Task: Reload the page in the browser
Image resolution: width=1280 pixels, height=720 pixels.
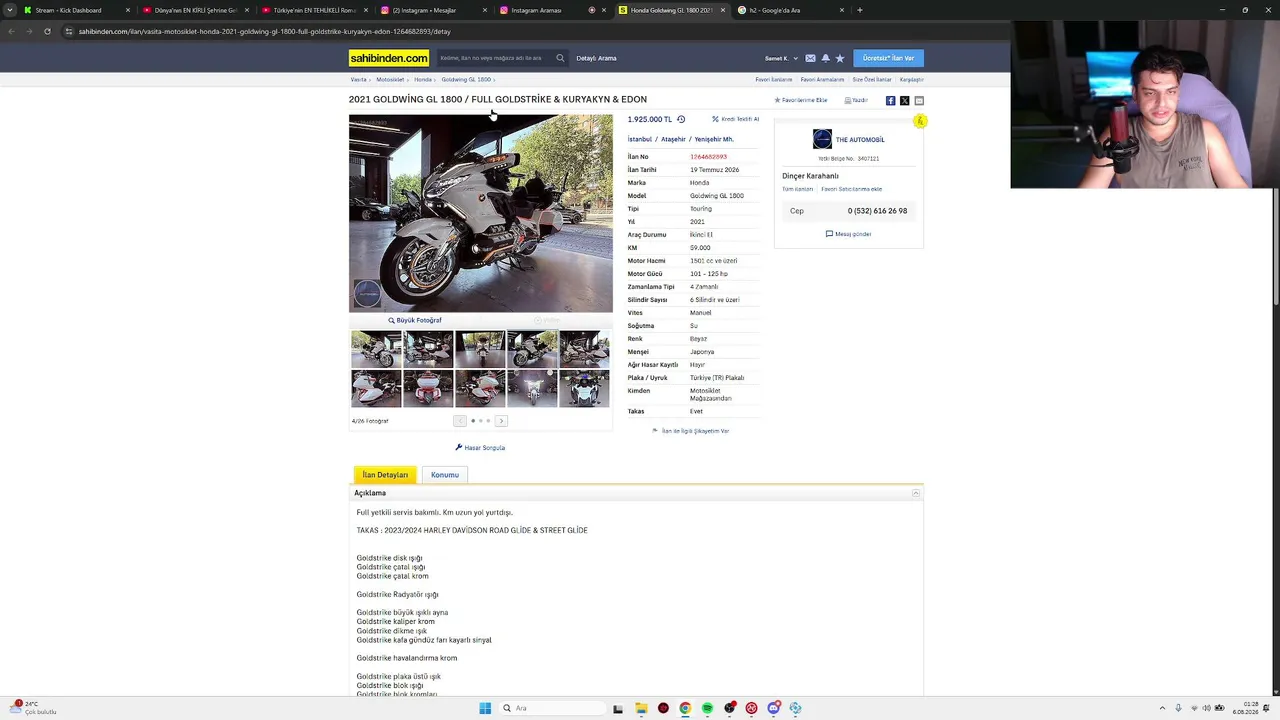Action: click(47, 31)
